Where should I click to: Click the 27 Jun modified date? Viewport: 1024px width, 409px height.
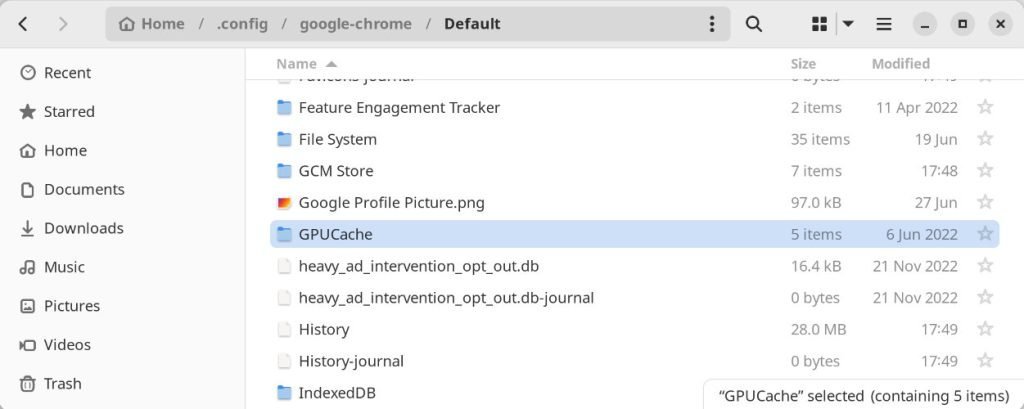pos(936,203)
